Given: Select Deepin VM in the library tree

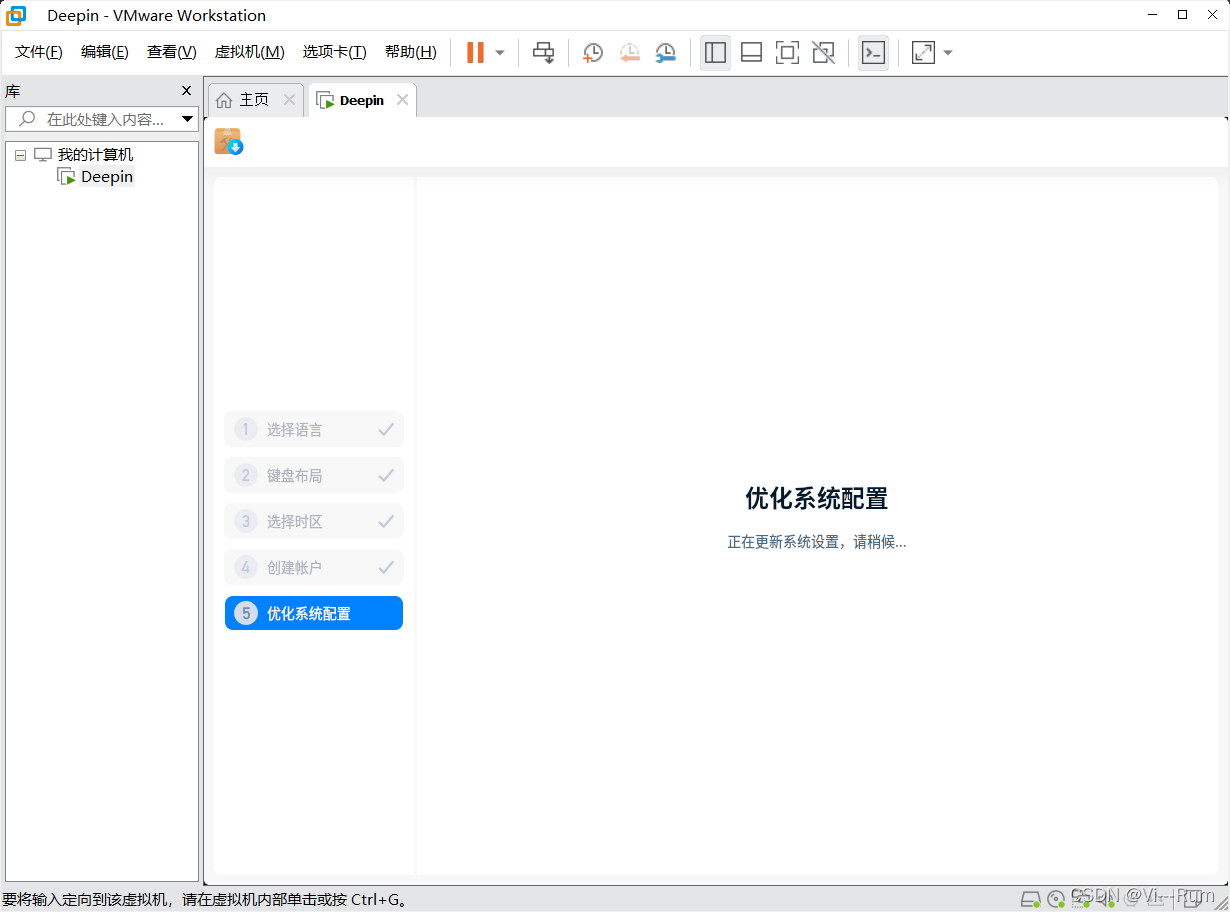Looking at the screenshot, I should [x=107, y=177].
